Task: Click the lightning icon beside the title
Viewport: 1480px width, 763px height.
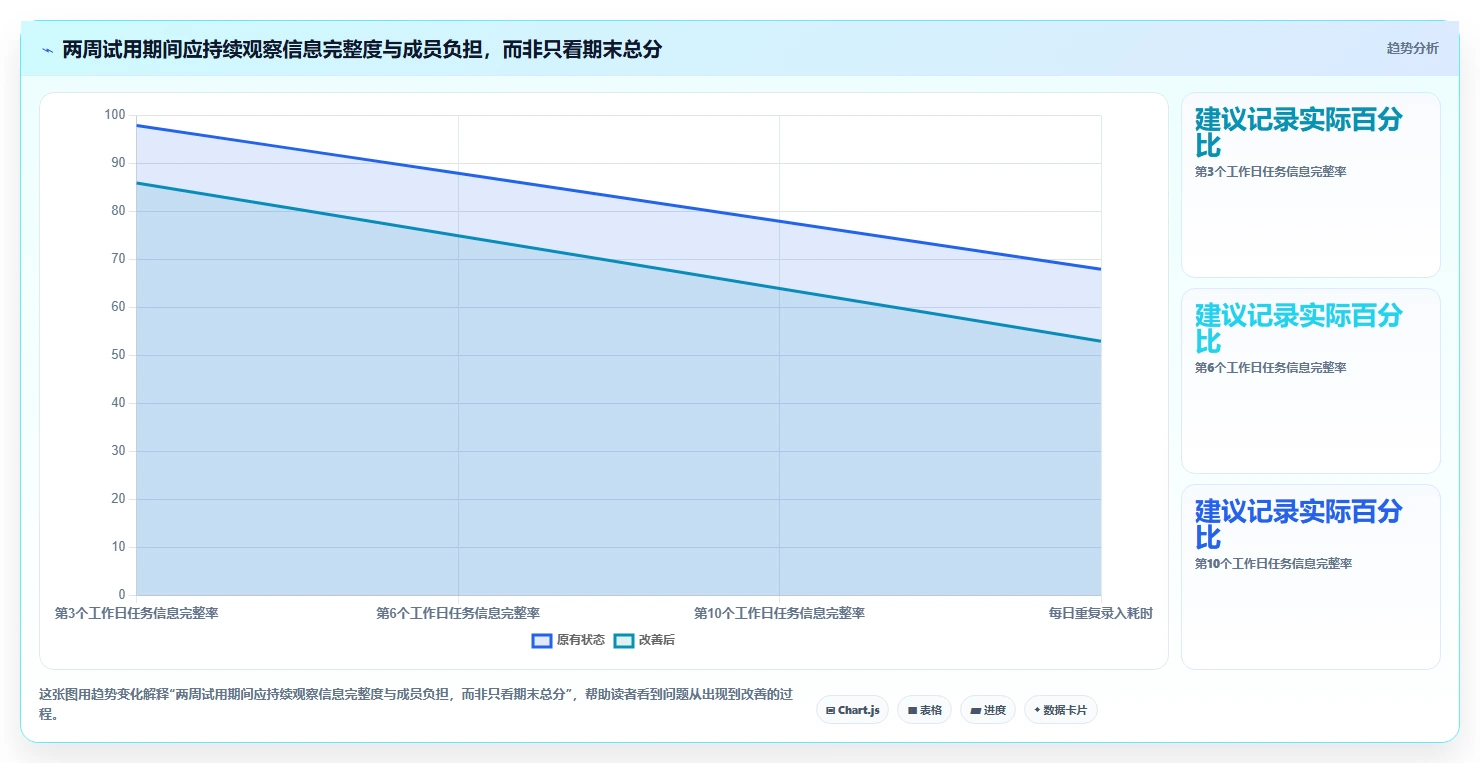Action: 47,50
